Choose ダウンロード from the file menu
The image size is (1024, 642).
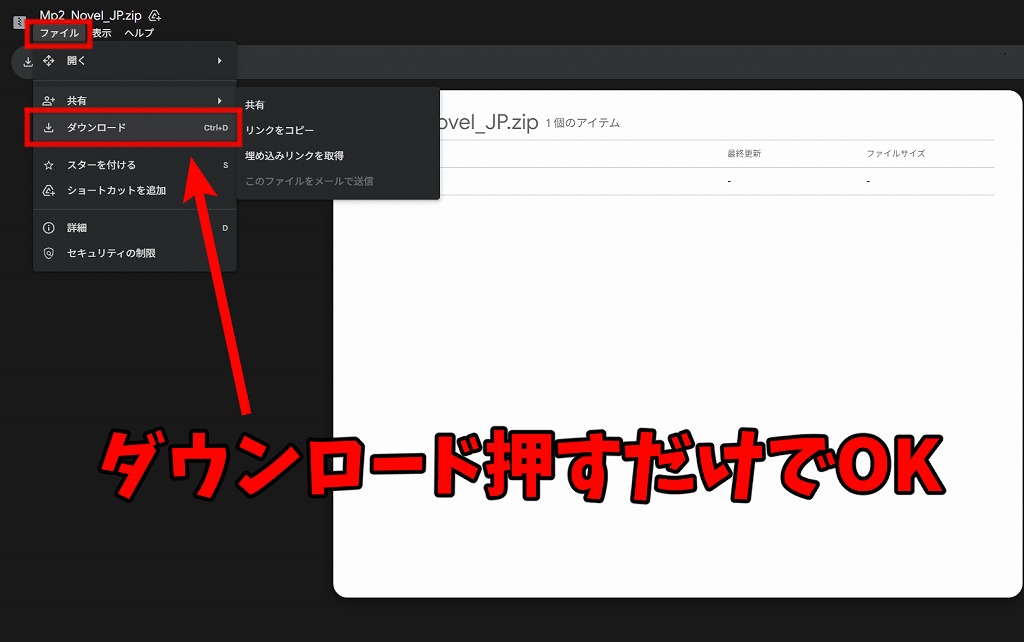[97, 128]
